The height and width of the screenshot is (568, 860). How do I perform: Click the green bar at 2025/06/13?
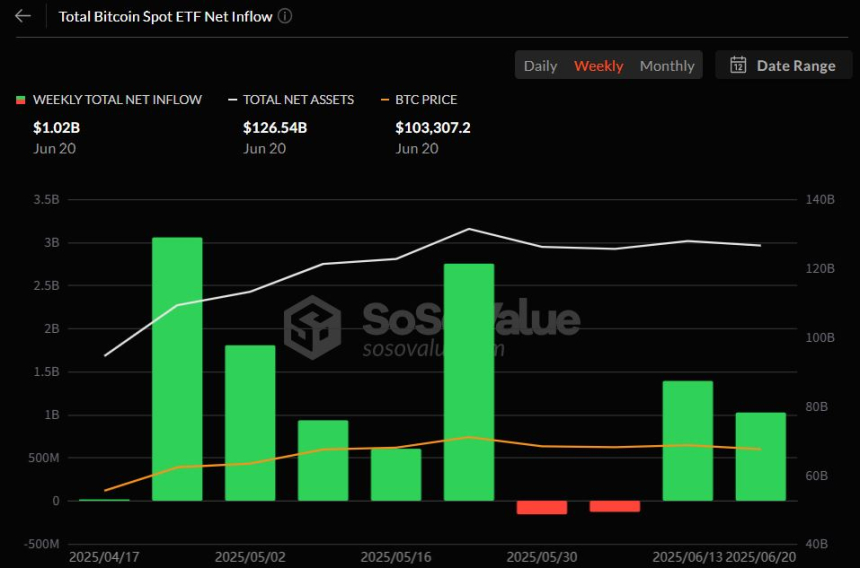[x=688, y=440]
